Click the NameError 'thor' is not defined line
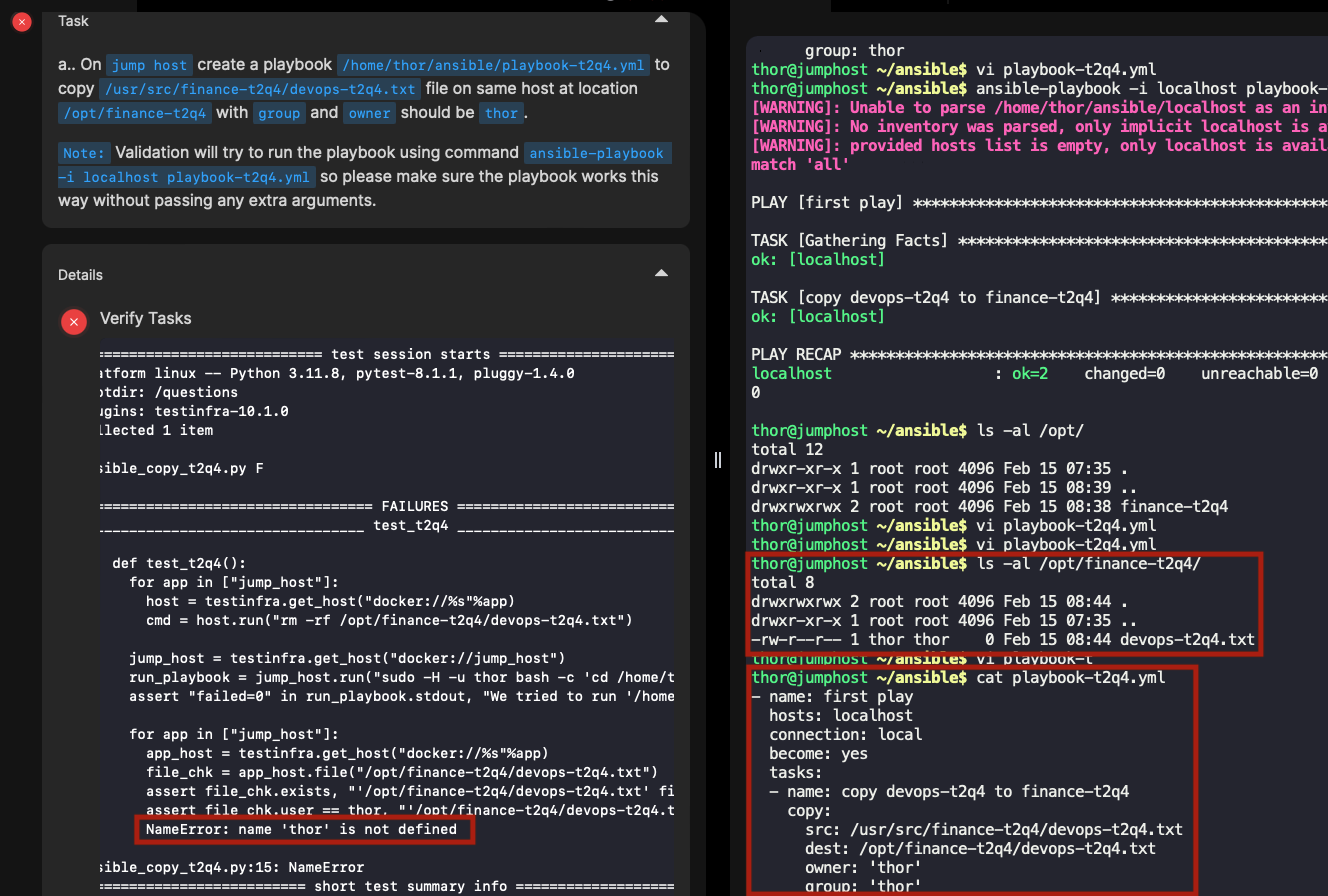Image resolution: width=1328 pixels, height=896 pixels. [301, 829]
